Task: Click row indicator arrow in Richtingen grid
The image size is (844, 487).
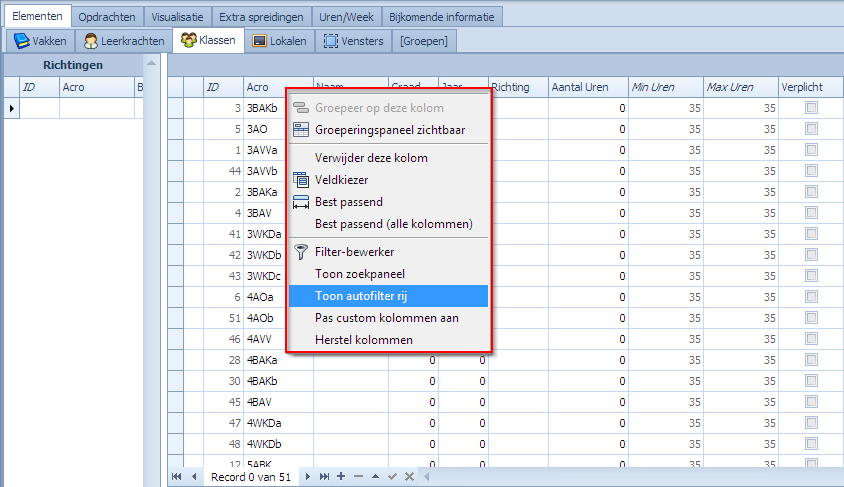Action: 12,108
